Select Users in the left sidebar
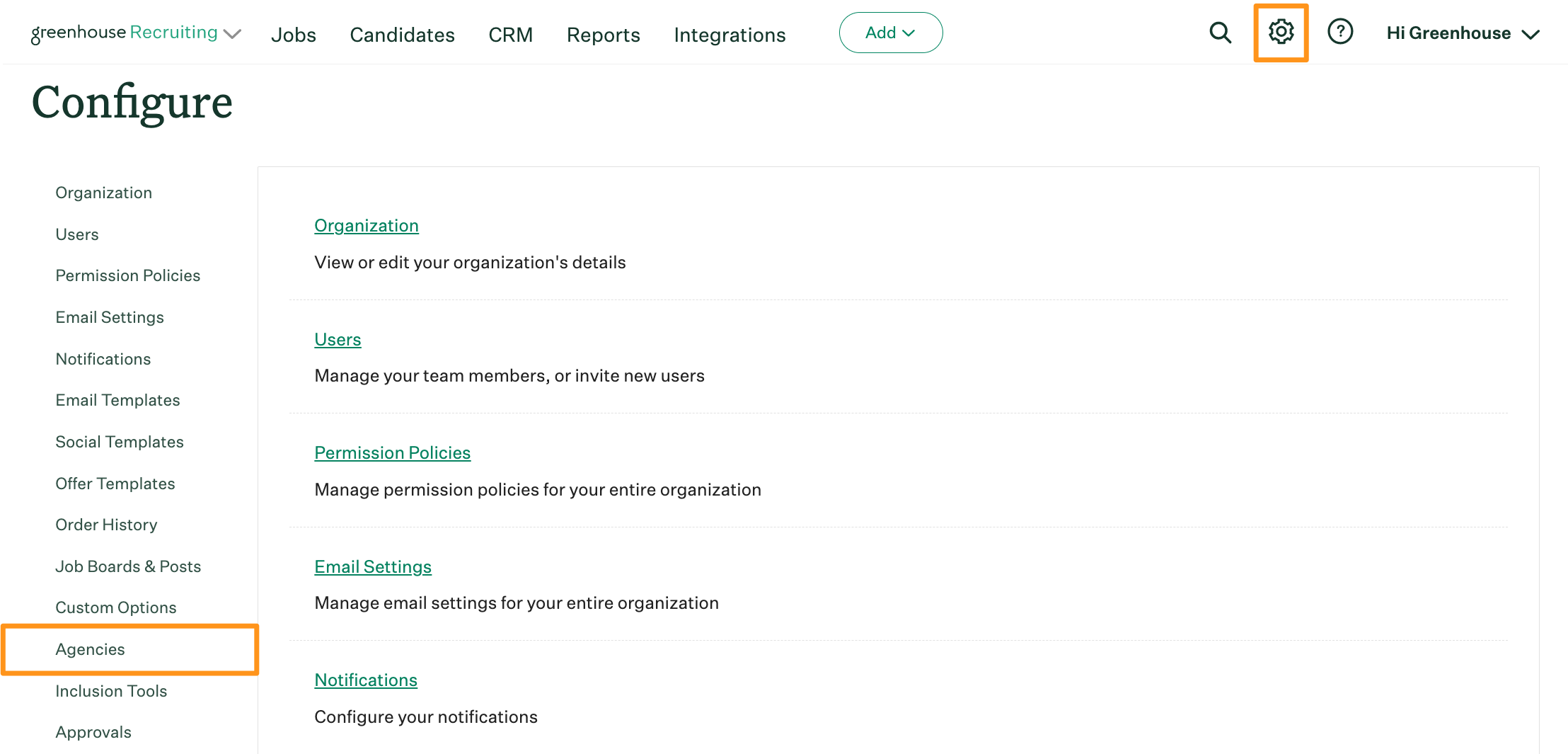1568x754 pixels. tap(77, 234)
